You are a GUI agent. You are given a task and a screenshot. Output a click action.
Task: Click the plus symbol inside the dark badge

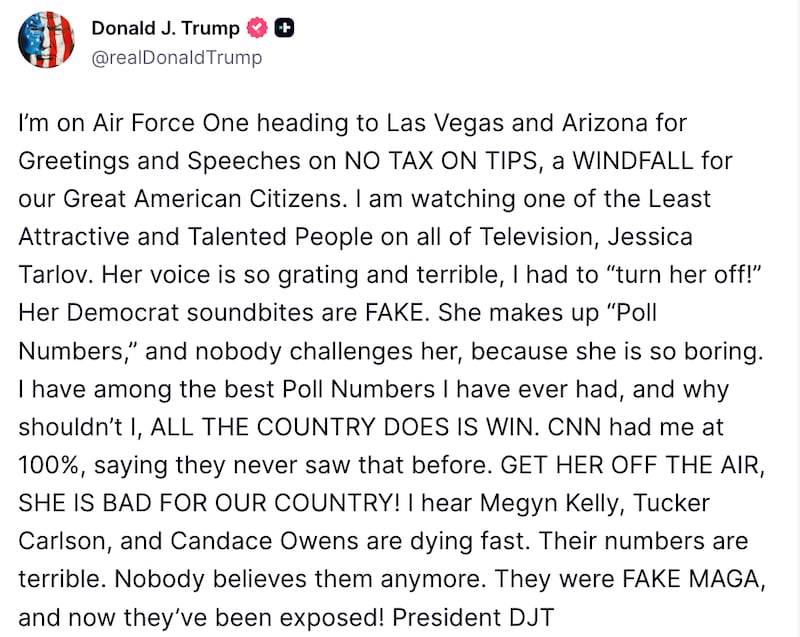click(x=285, y=28)
